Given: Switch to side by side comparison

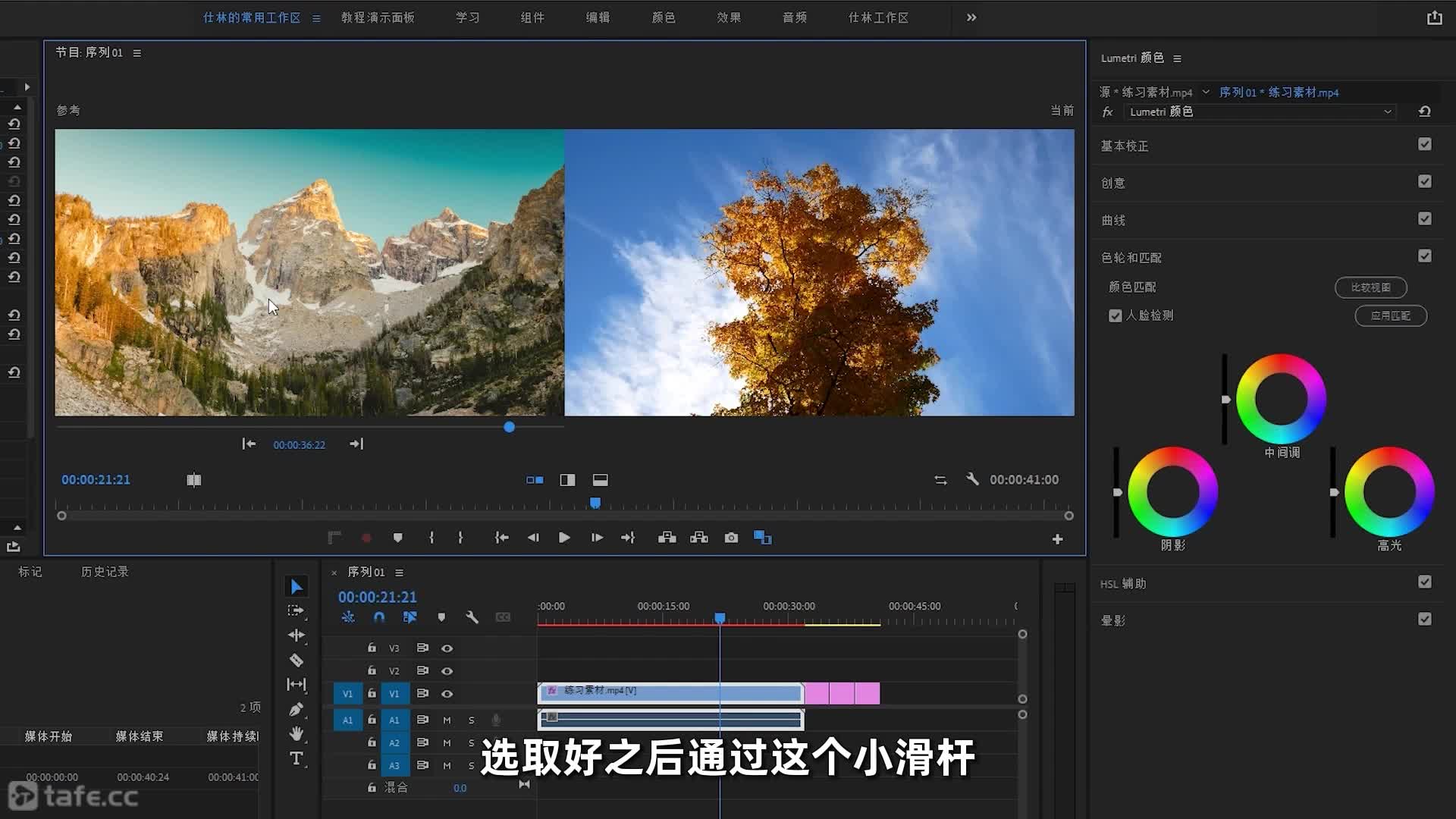Looking at the screenshot, I should pyautogui.click(x=535, y=480).
